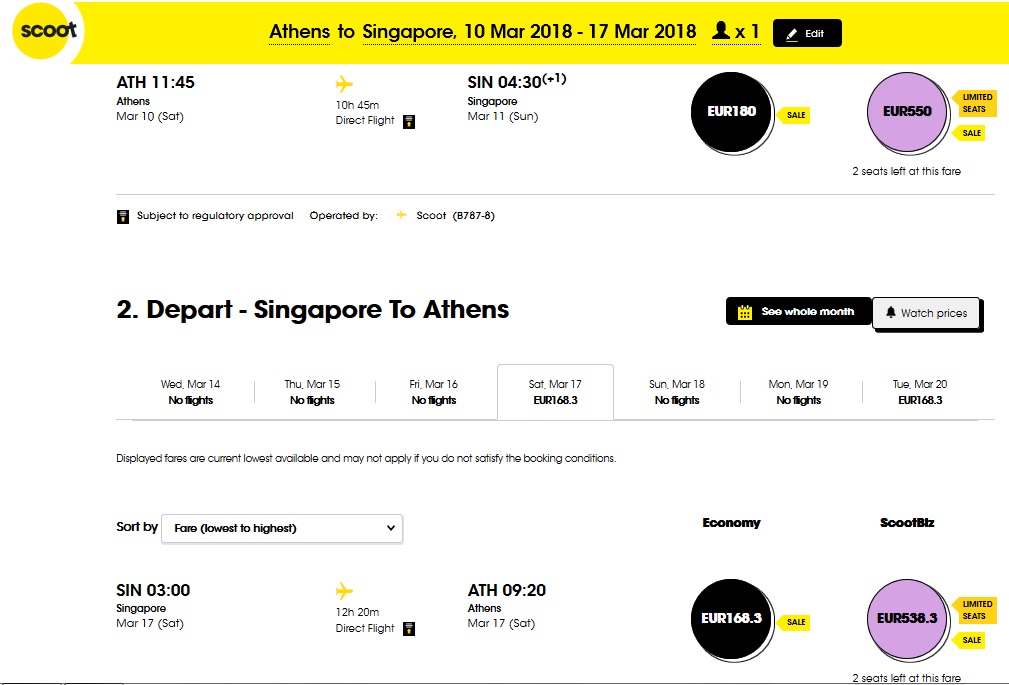Screen dimensions: 1009x685
Task: Click the '10h 45m' duration text
Action: [357, 105]
